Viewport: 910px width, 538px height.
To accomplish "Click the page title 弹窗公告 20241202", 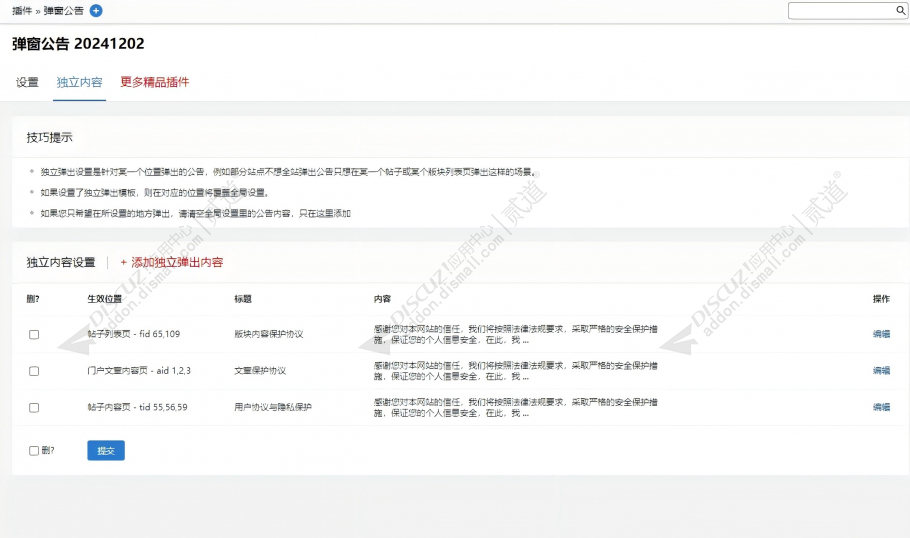I will [x=78, y=44].
